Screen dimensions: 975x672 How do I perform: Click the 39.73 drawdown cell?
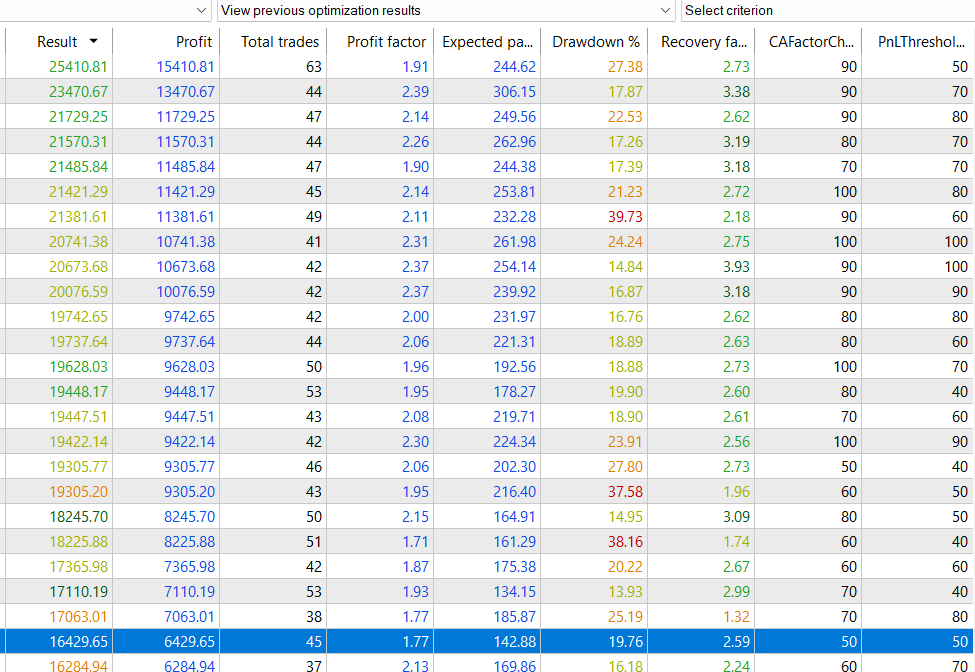619,217
